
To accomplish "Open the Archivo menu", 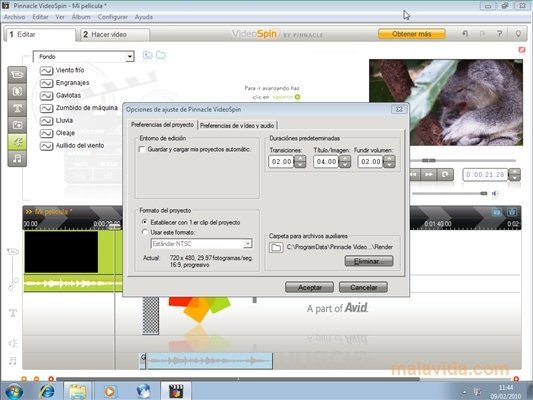I will pos(15,17).
